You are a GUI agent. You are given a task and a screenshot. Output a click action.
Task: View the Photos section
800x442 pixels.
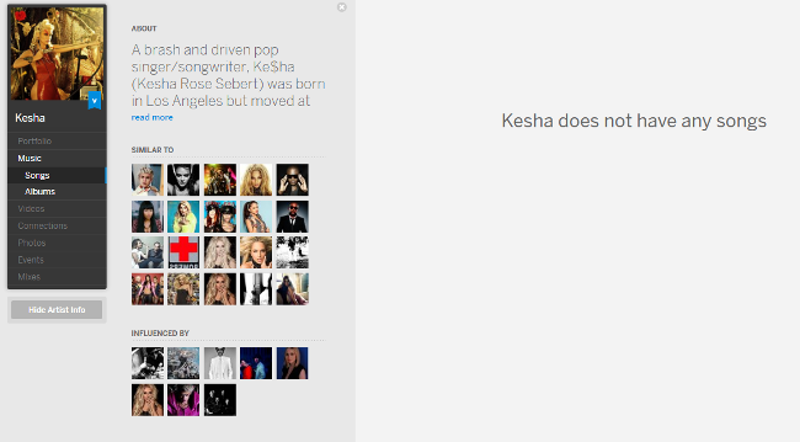click(31, 243)
